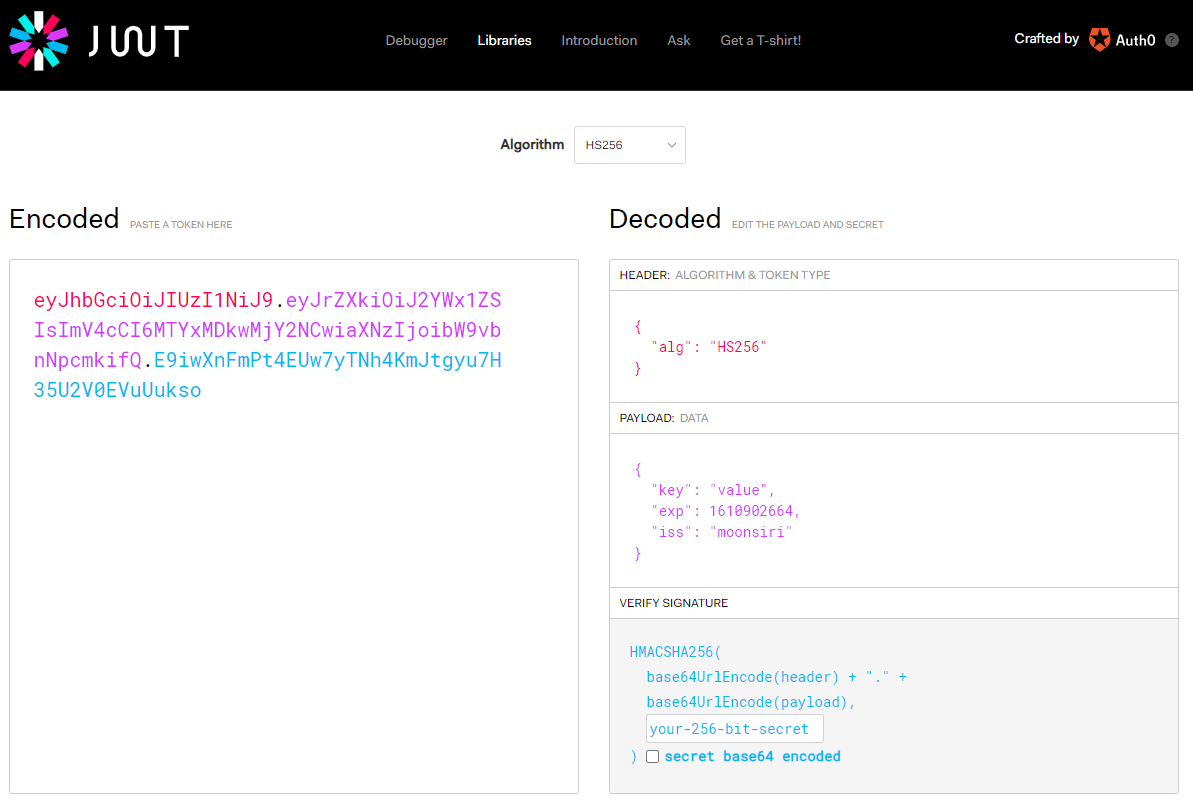
Task: Click the JWT wordmark text logo
Action: click(x=138, y=41)
